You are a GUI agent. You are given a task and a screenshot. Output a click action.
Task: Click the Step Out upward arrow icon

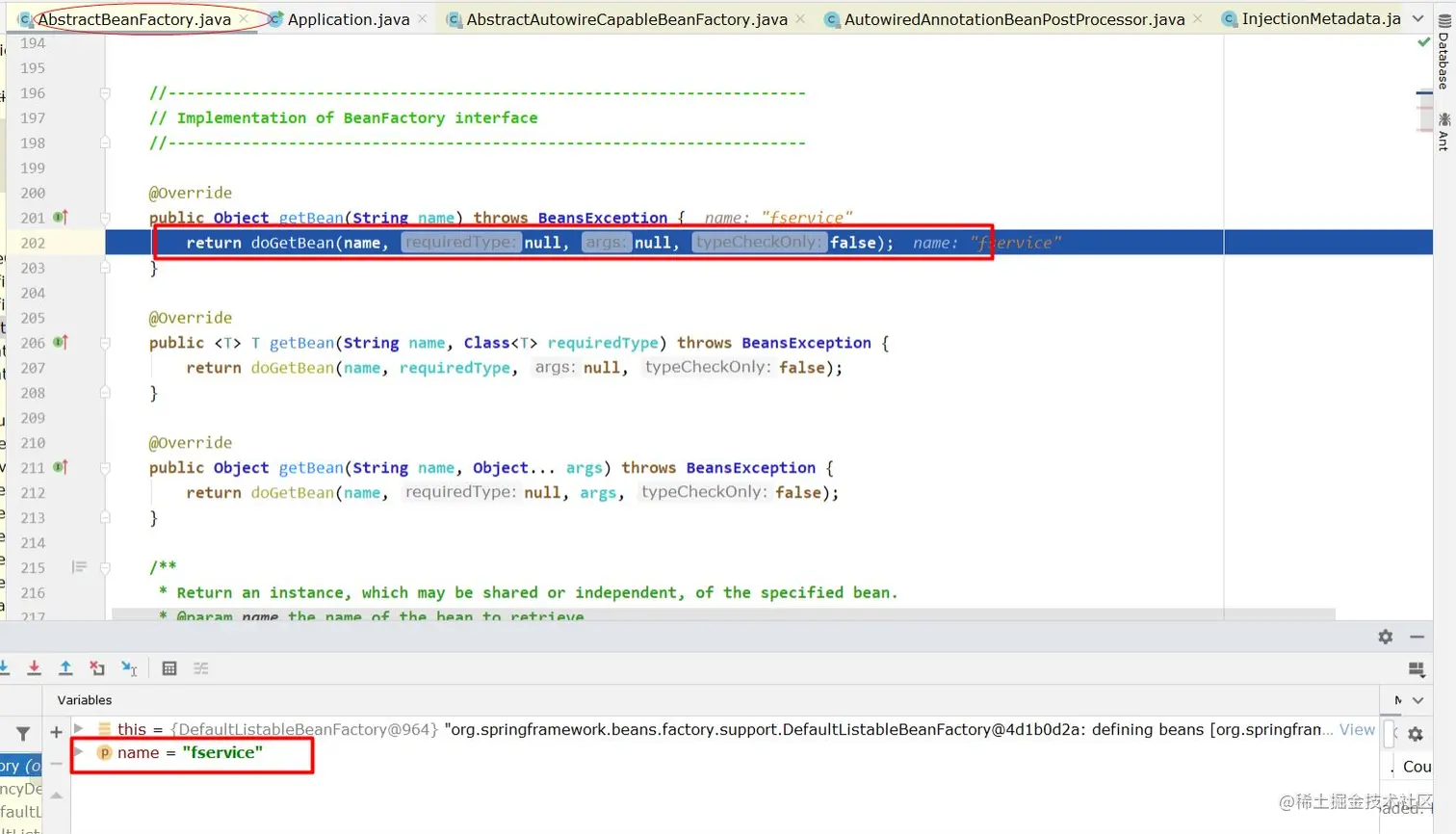65,668
